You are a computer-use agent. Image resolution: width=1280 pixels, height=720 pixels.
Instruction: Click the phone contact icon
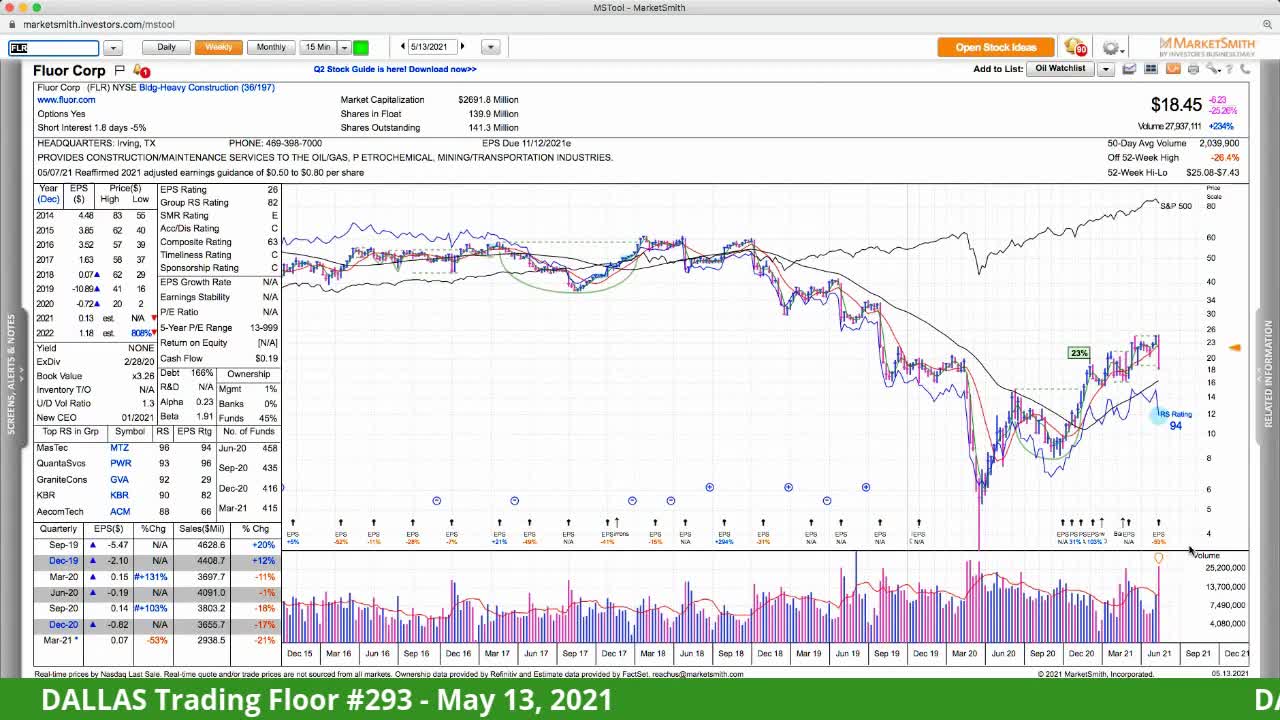coord(1245,69)
